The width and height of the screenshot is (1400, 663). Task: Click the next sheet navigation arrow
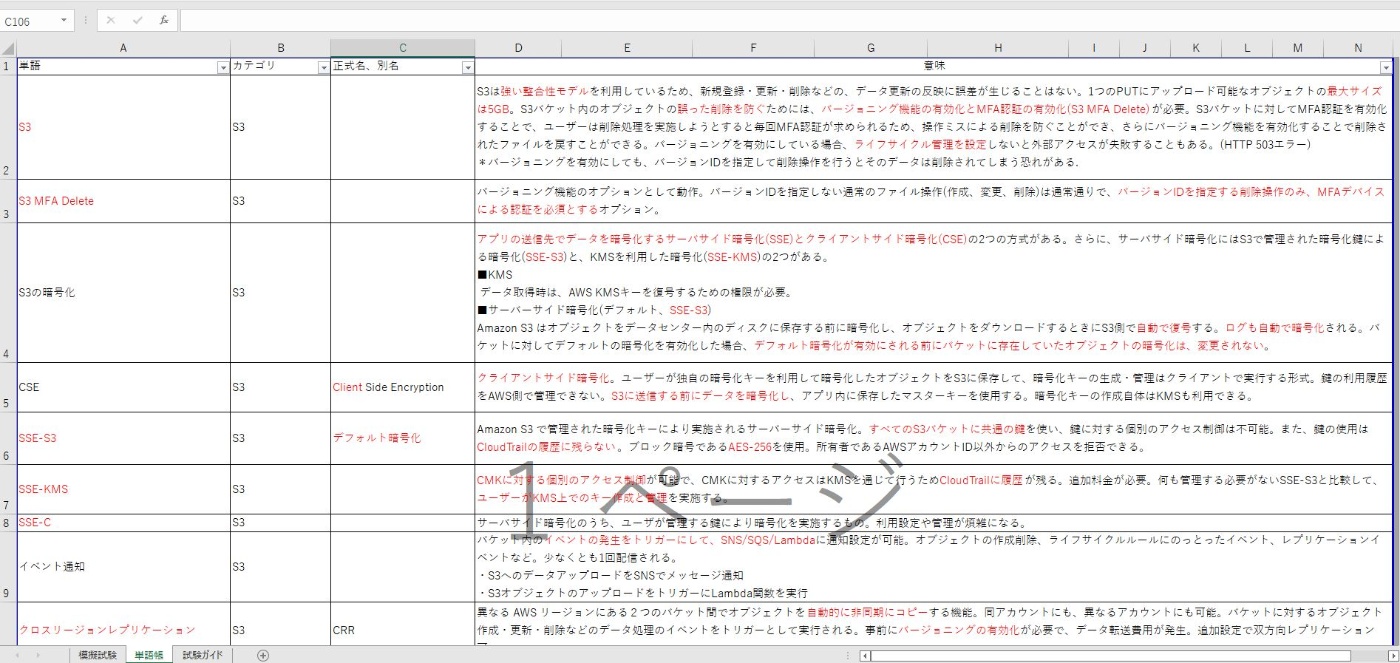(40, 656)
